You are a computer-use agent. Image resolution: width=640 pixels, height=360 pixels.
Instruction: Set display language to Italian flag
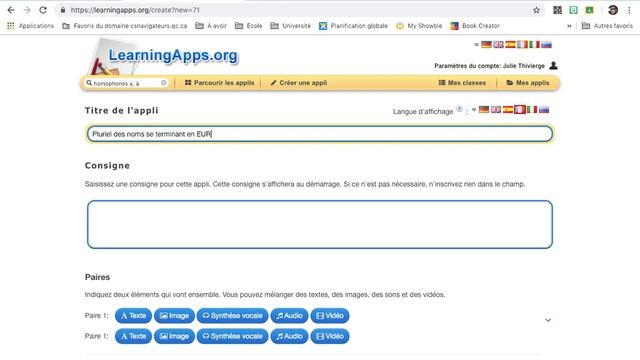pos(532,109)
